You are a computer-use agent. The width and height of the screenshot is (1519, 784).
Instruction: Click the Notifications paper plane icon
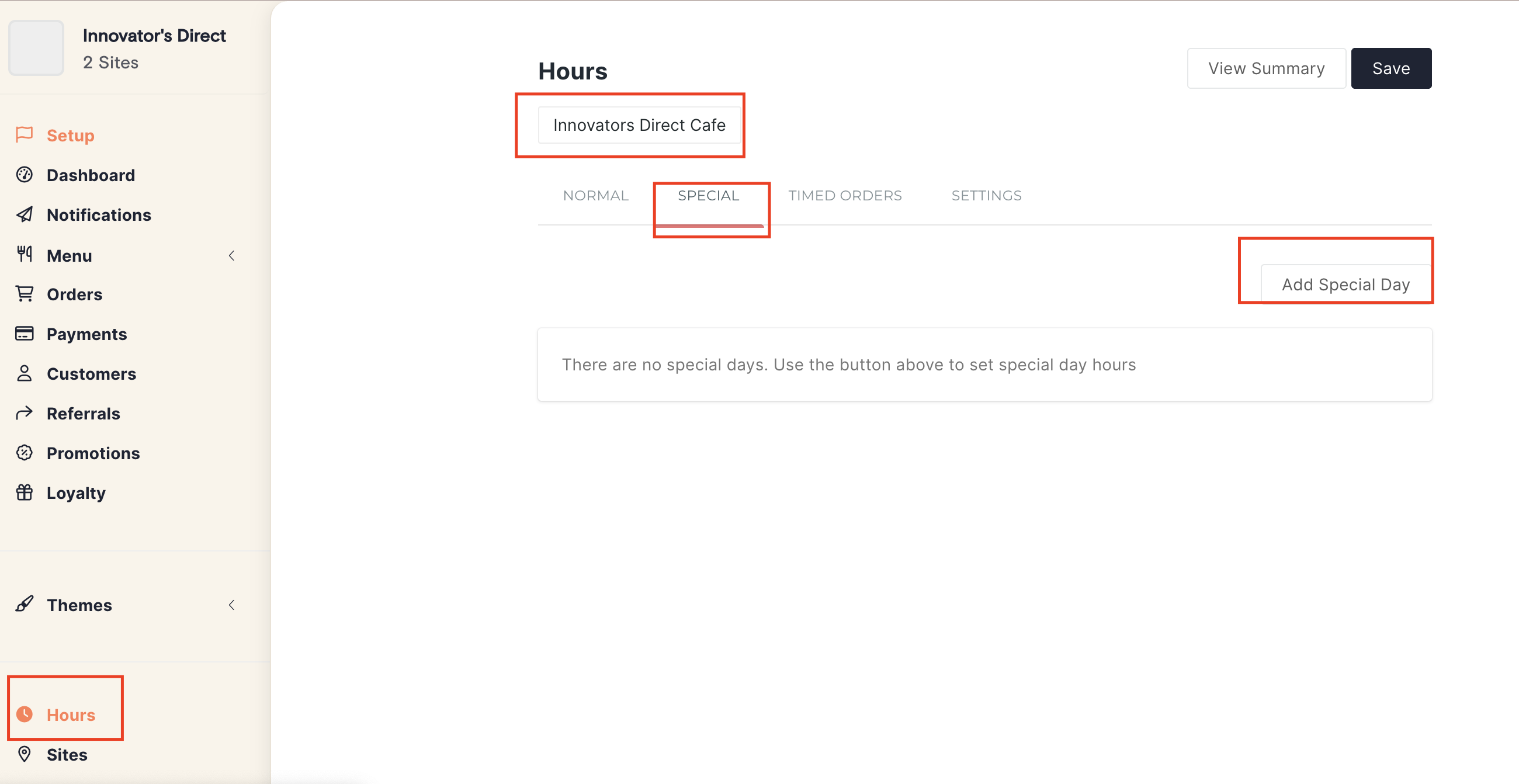pyautogui.click(x=24, y=214)
